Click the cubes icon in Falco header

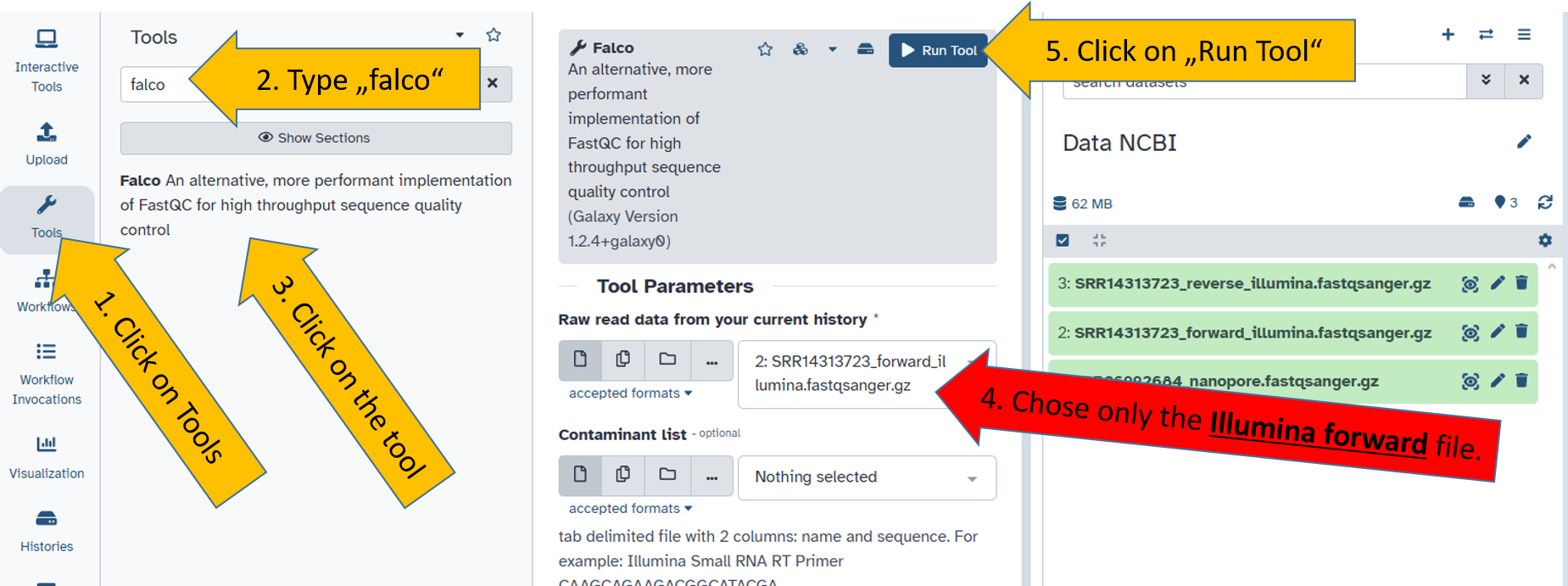point(801,49)
